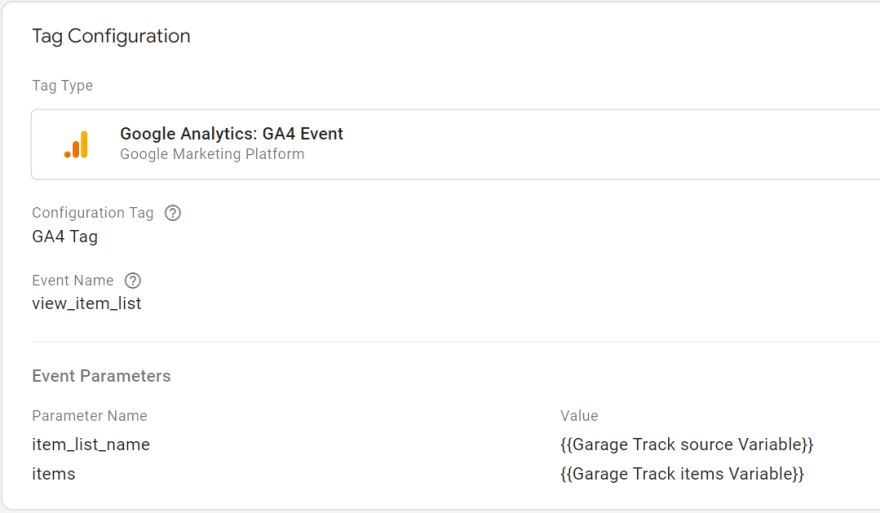880x513 pixels.
Task: Click empty space inside the Tag Type box
Action: click(x=600, y=144)
